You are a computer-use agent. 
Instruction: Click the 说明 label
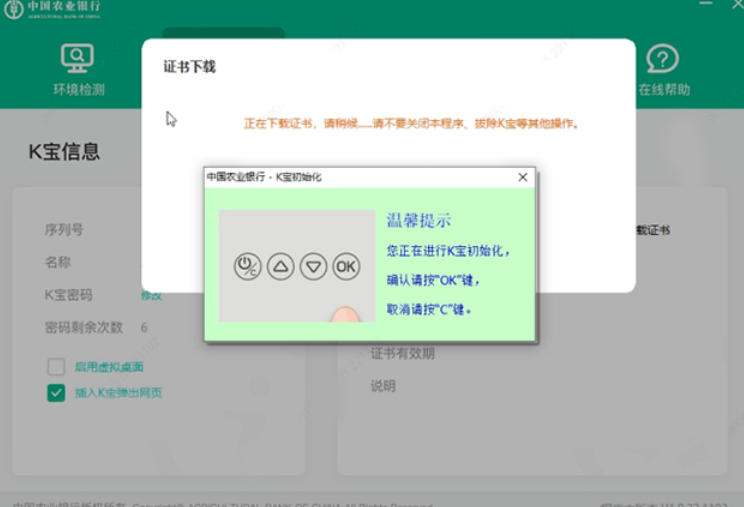click(x=383, y=386)
